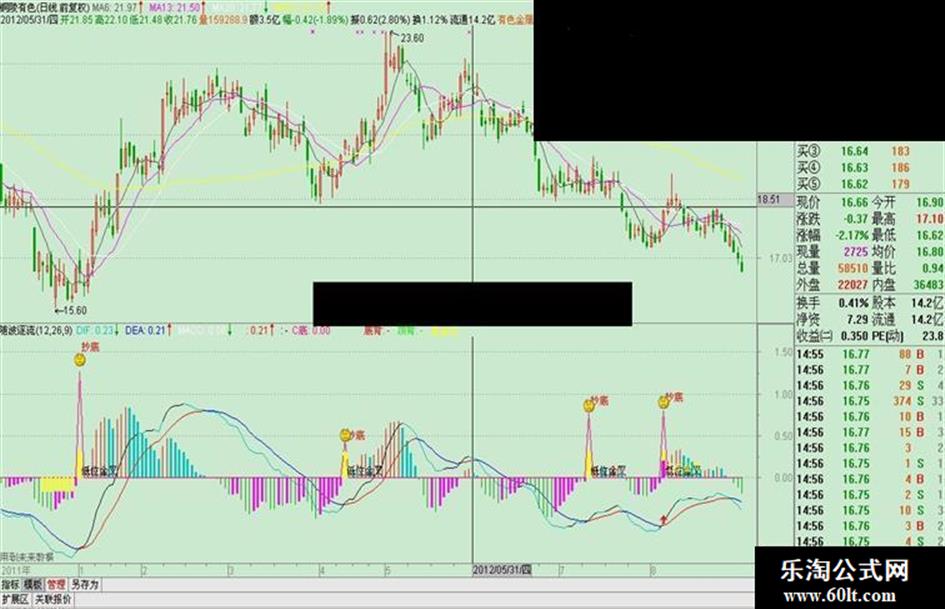Click the 低位金叉 label under the tallest spike
945x609 pixels.
click(x=99, y=472)
